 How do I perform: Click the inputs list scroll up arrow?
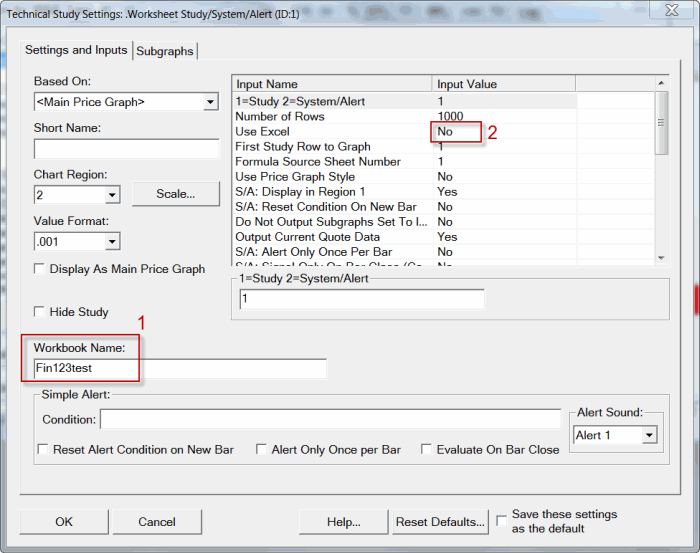point(661,83)
